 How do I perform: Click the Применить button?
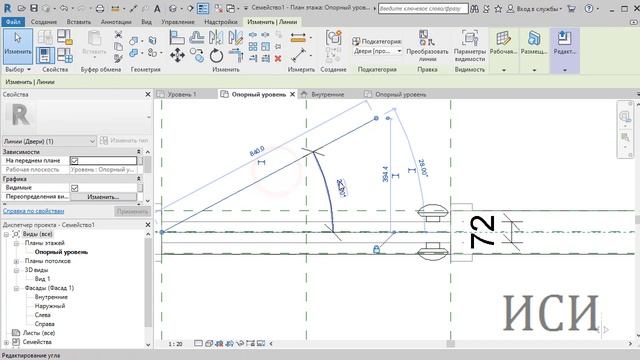tap(132, 211)
